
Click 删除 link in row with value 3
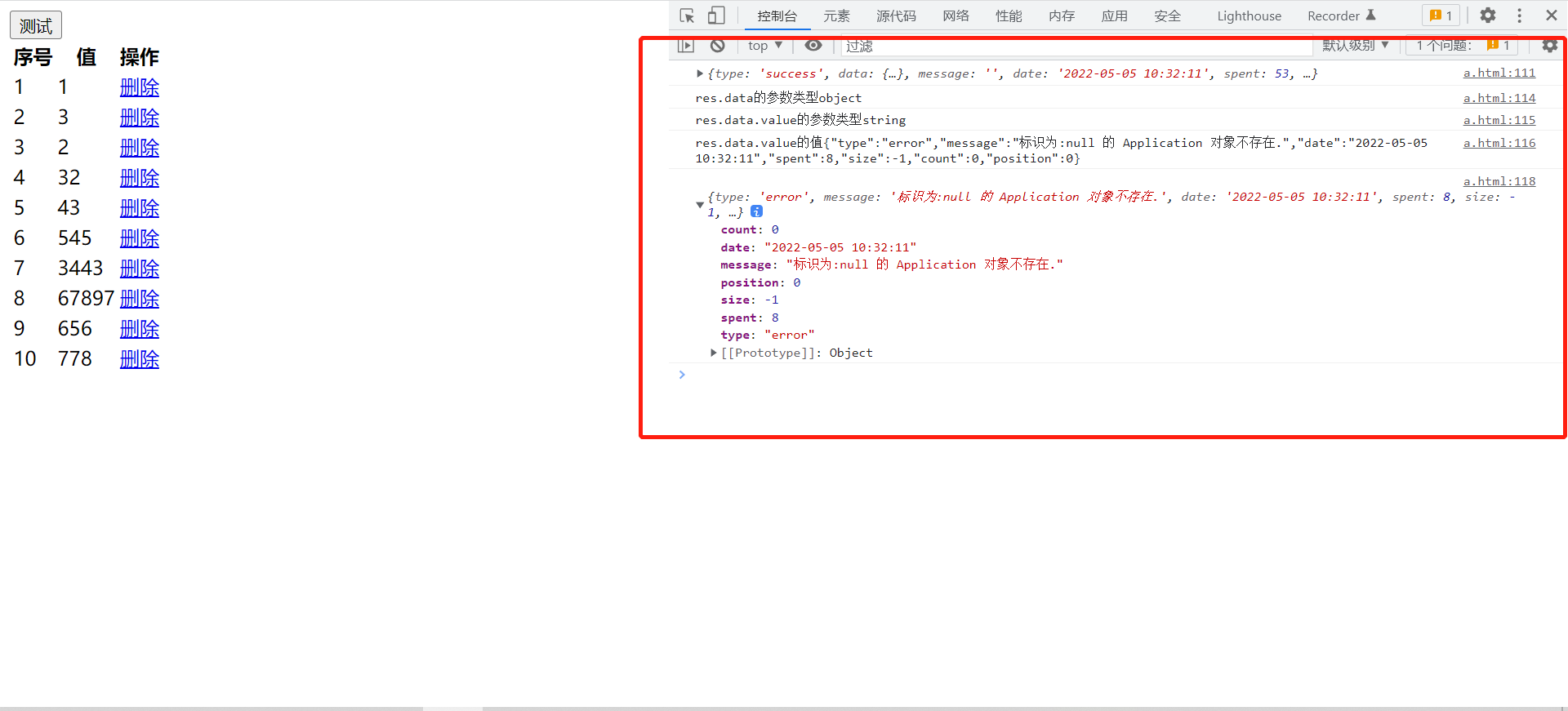(140, 118)
